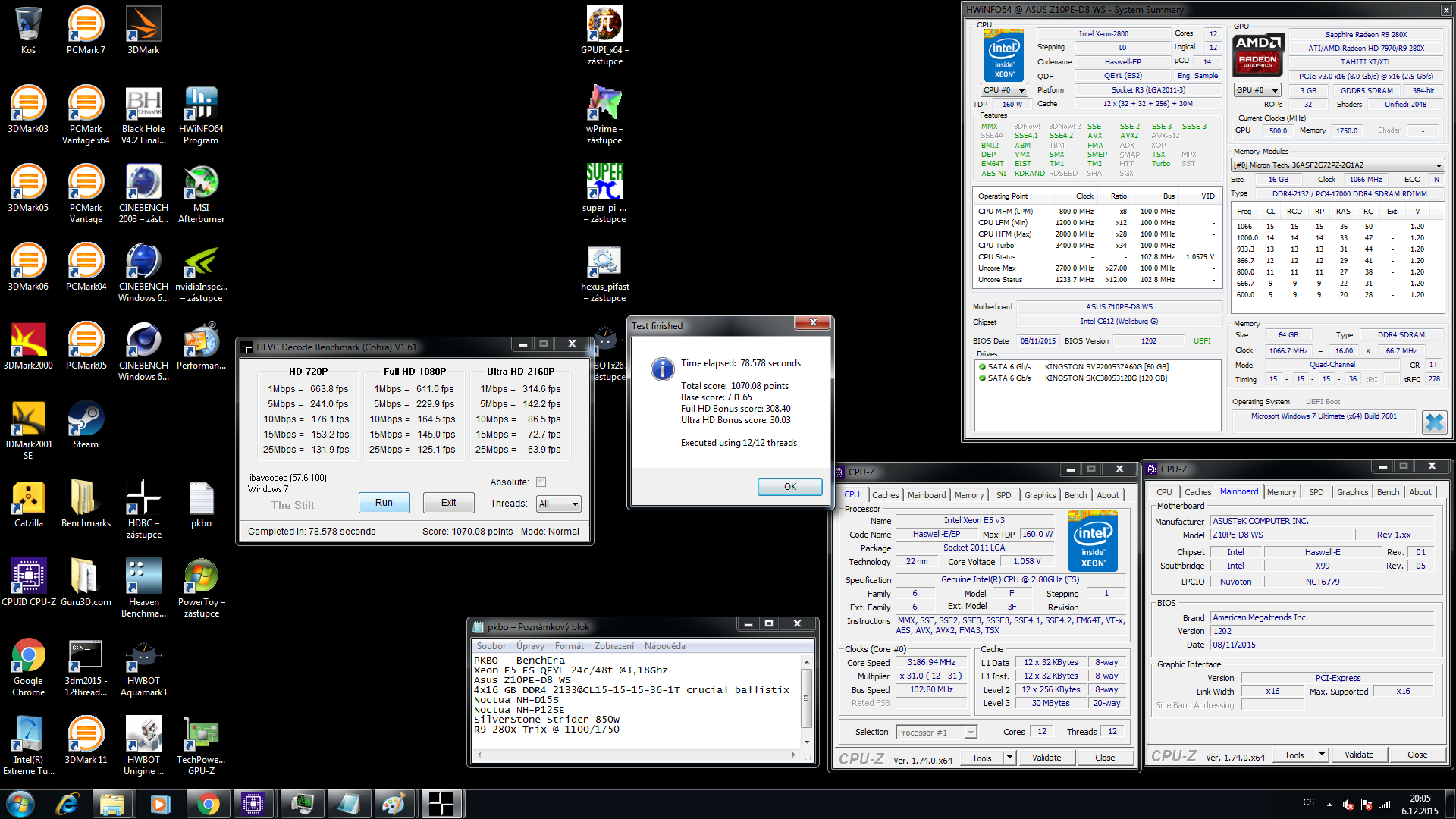
Task: Click the HWiNFO64 blue X close icon
Action: point(1434,422)
